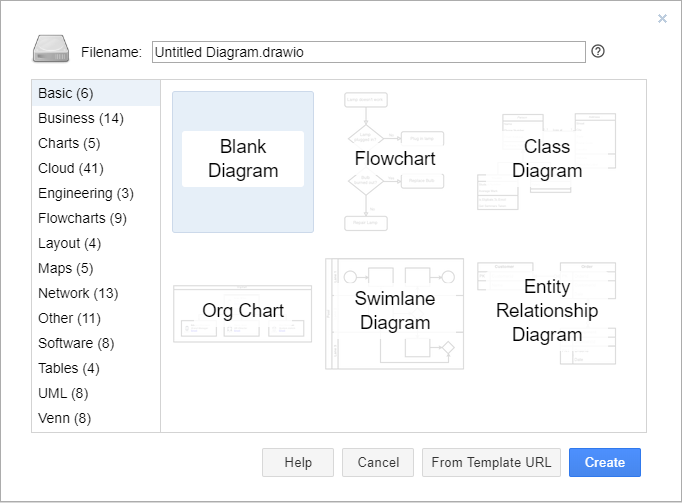Viewport: 682px width, 503px height.
Task: Pick the Class Diagram template
Action: 547,162
